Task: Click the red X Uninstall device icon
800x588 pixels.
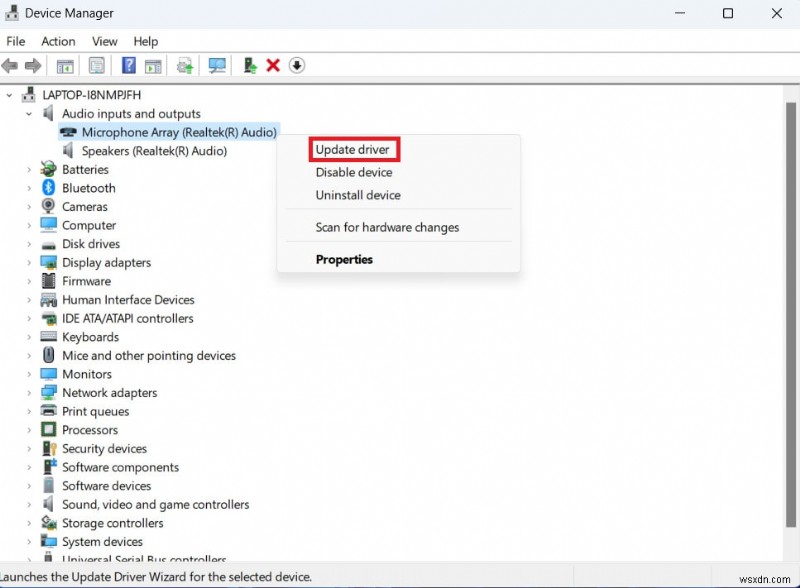Action: point(273,65)
